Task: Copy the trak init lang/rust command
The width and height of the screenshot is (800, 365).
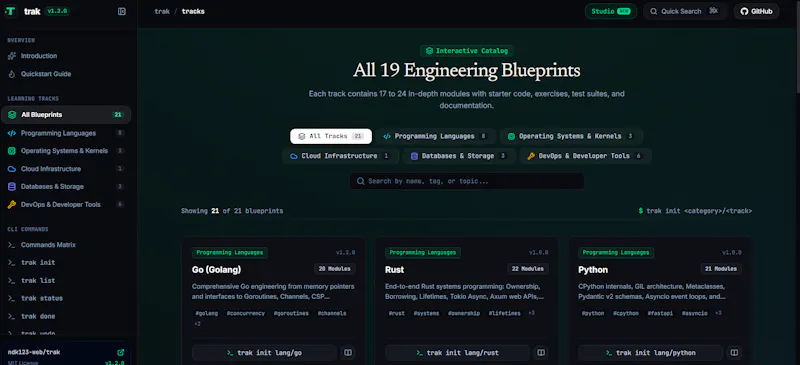Action: [x=457, y=353]
